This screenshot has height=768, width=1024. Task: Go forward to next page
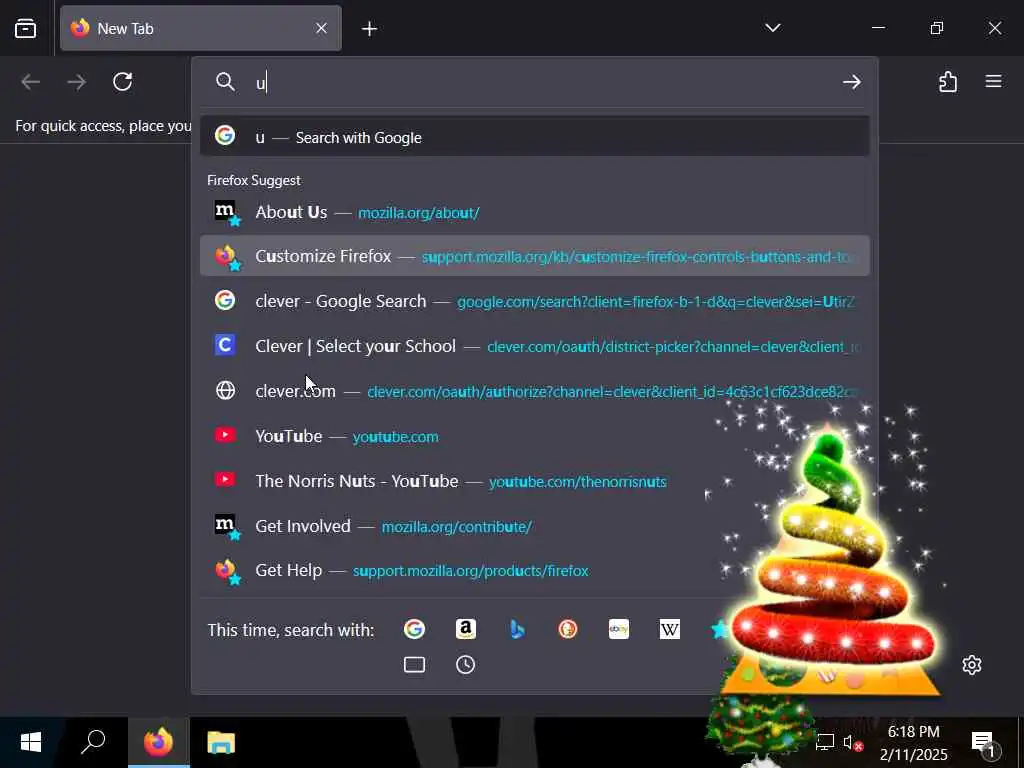tap(77, 82)
